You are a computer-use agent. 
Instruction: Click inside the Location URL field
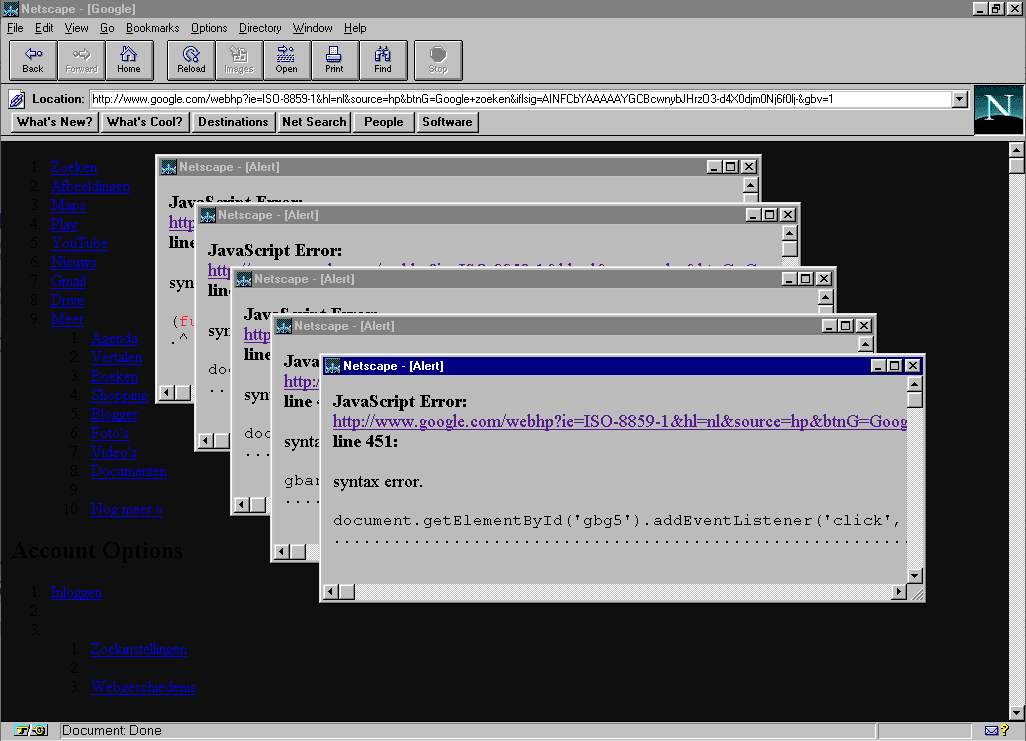(x=500, y=99)
